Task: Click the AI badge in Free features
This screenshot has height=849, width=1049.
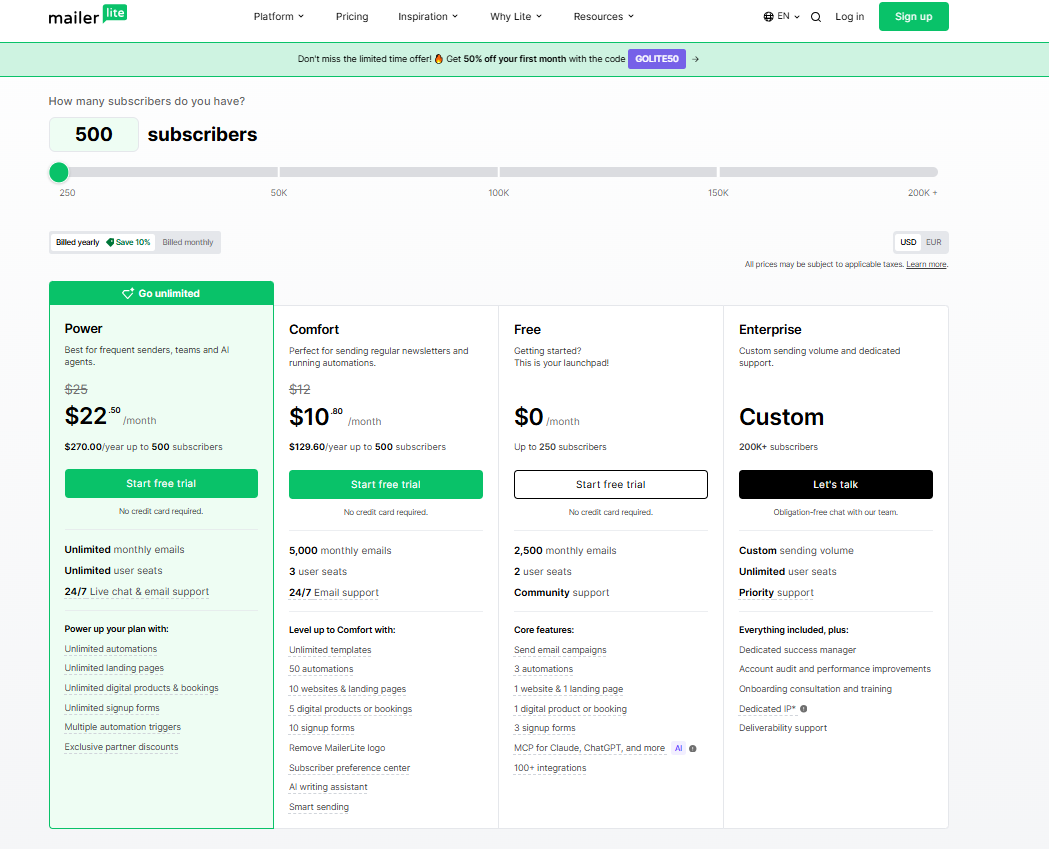Action: coord(678,749)
